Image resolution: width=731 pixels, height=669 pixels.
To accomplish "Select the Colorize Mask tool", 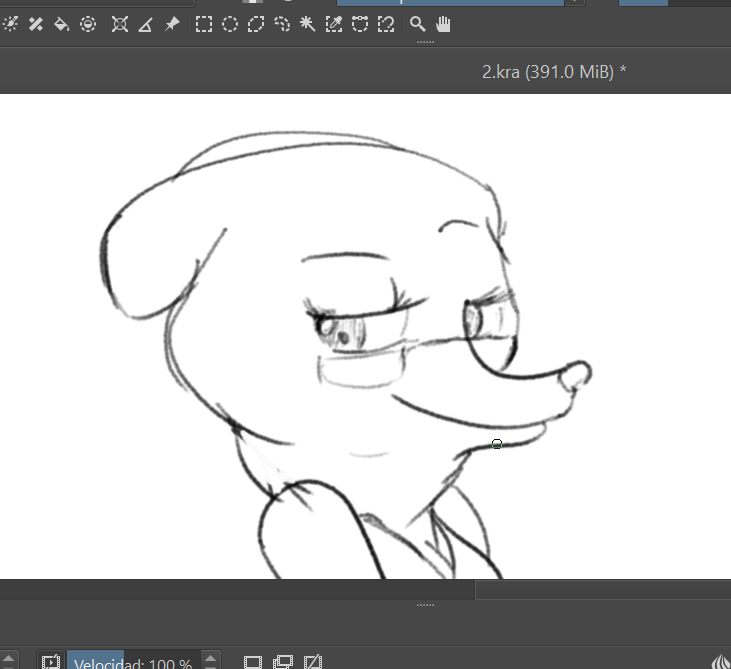I will pos(10,24).
